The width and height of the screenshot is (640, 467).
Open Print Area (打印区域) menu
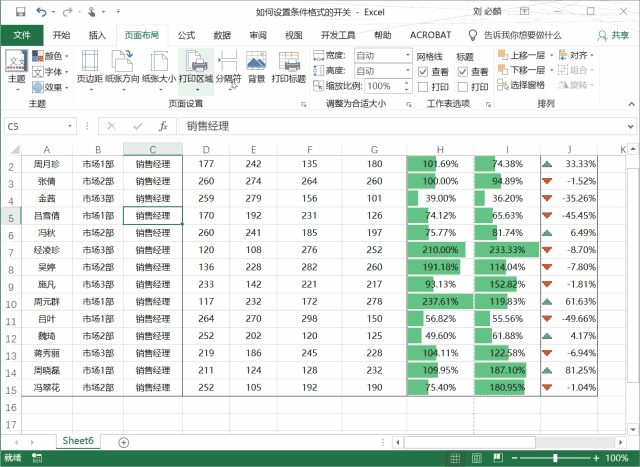pyautogui.click(x=196, y=71)
